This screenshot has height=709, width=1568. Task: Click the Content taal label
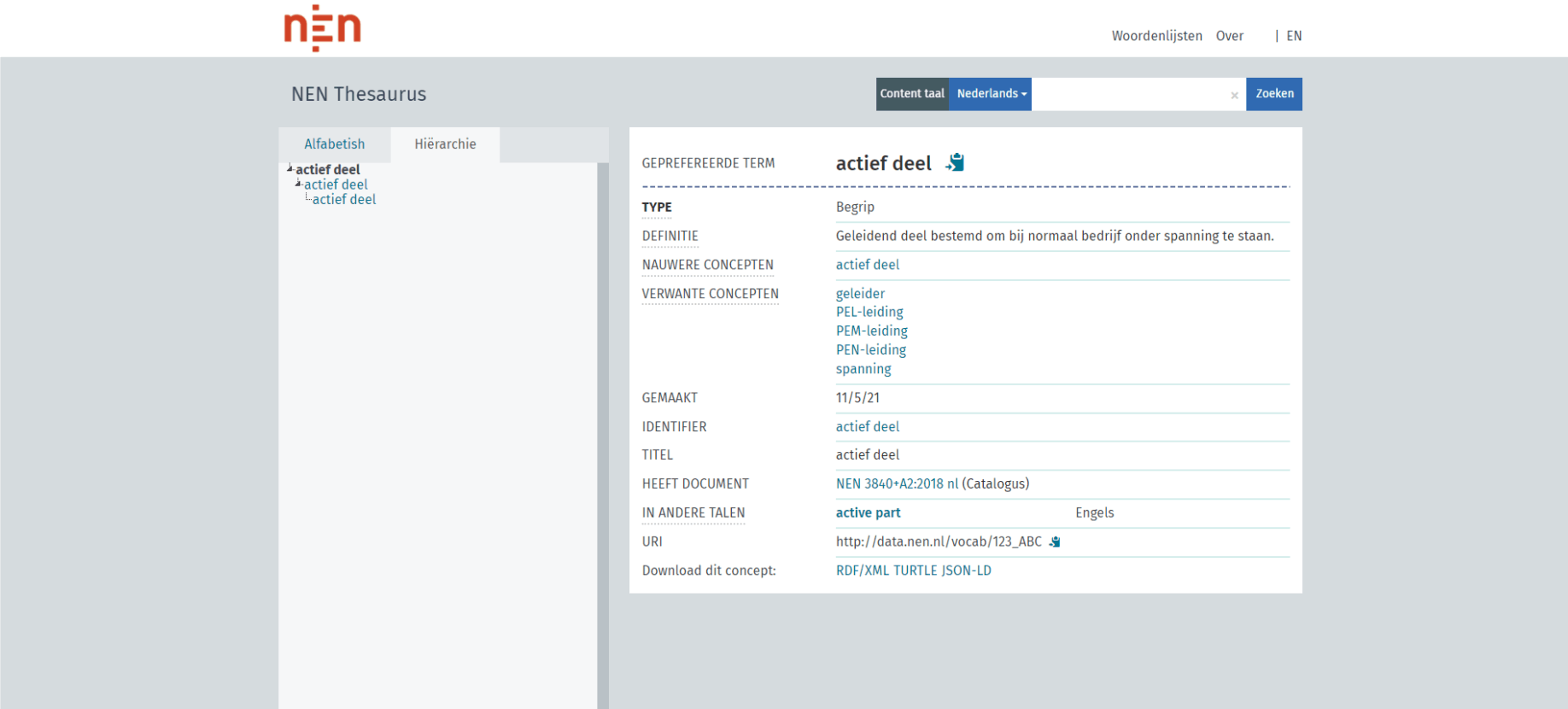tap(912, 94)
